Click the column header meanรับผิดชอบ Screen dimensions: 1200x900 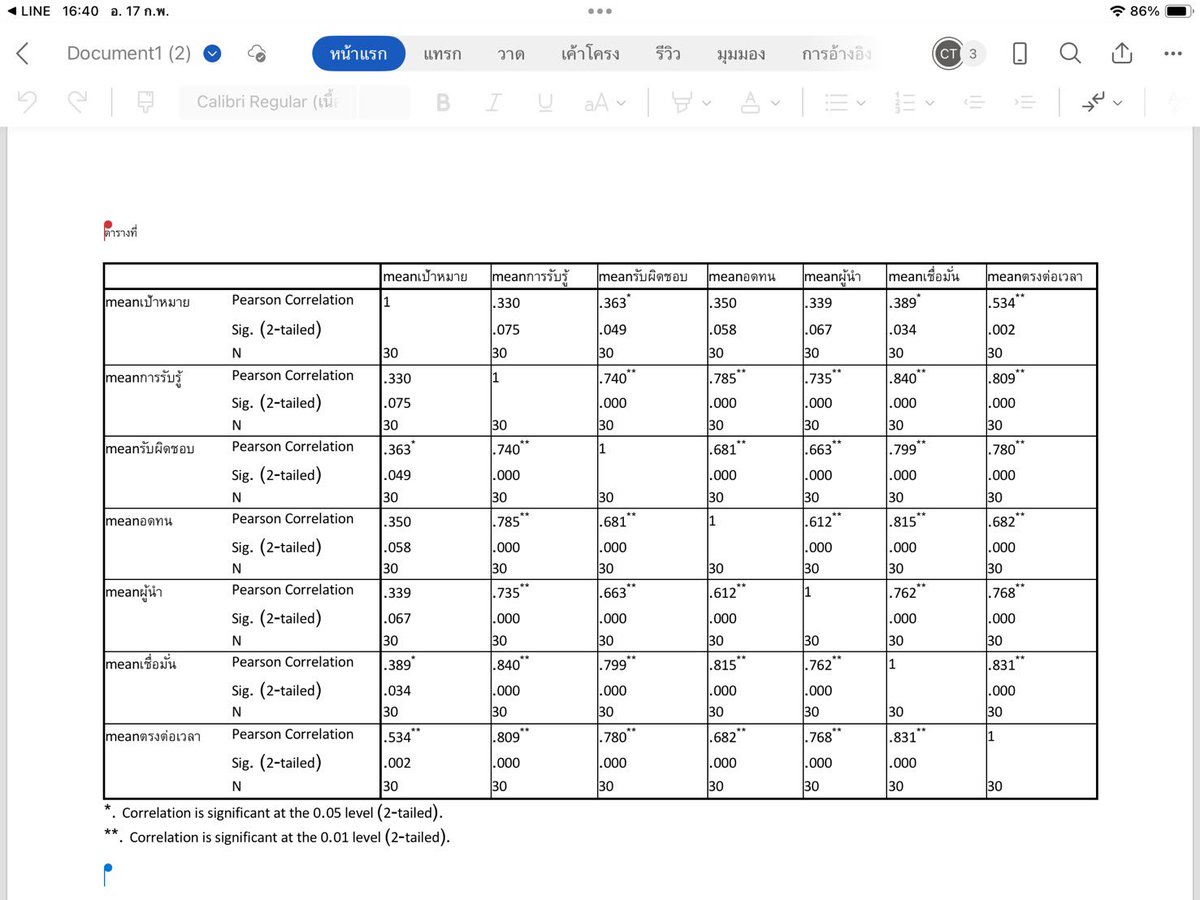point(643,277)
